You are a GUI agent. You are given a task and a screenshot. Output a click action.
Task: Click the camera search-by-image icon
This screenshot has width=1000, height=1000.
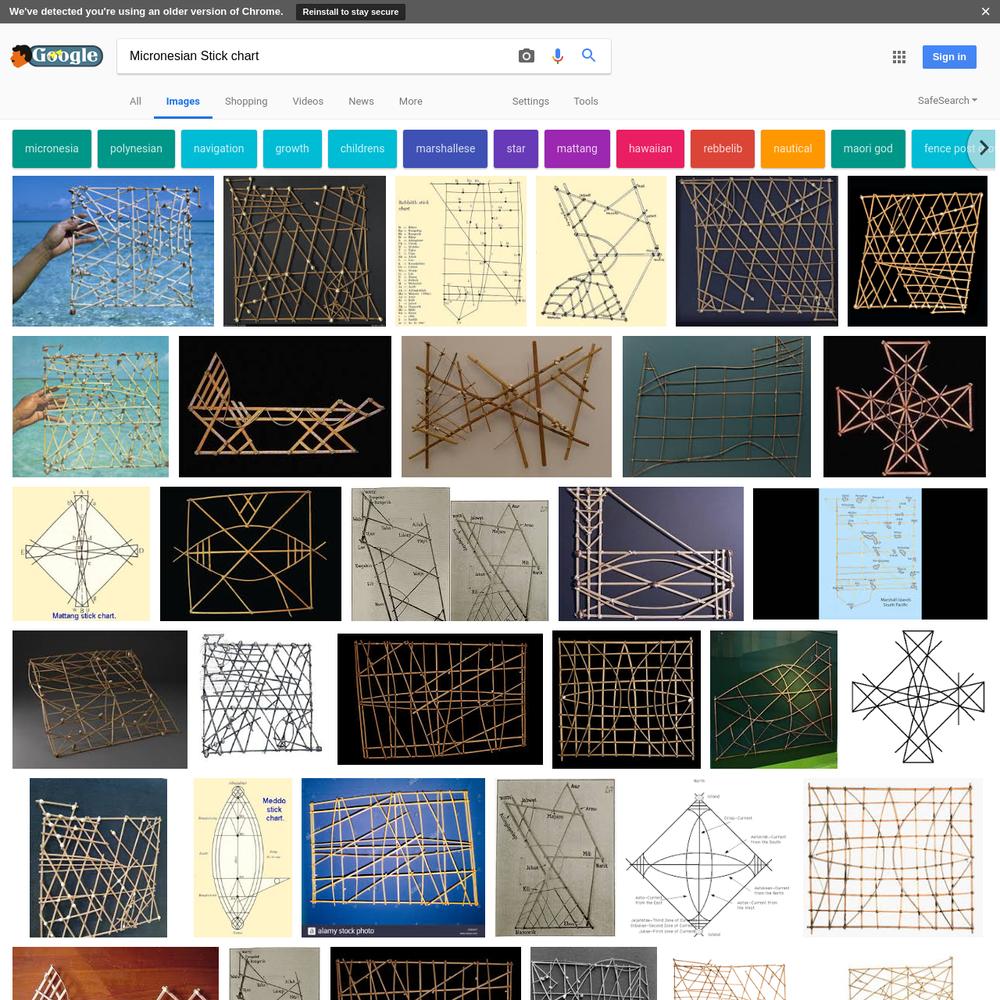pos(526,56)
